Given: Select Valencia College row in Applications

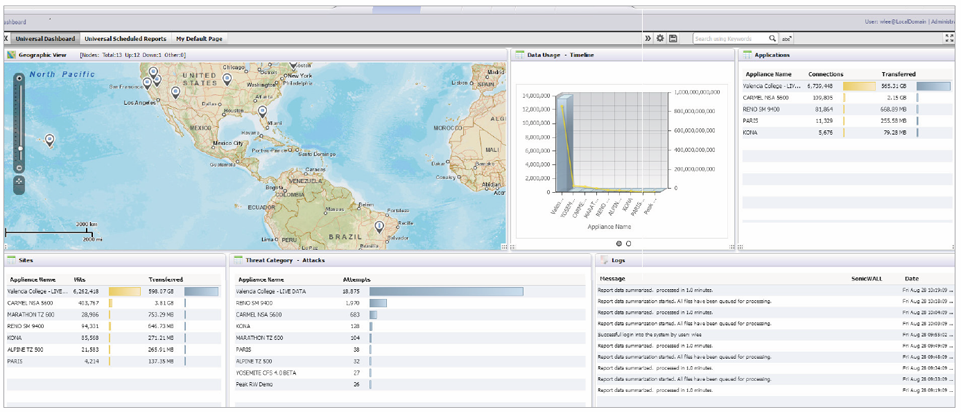Looking at the screenshot, I should (847, 86).
